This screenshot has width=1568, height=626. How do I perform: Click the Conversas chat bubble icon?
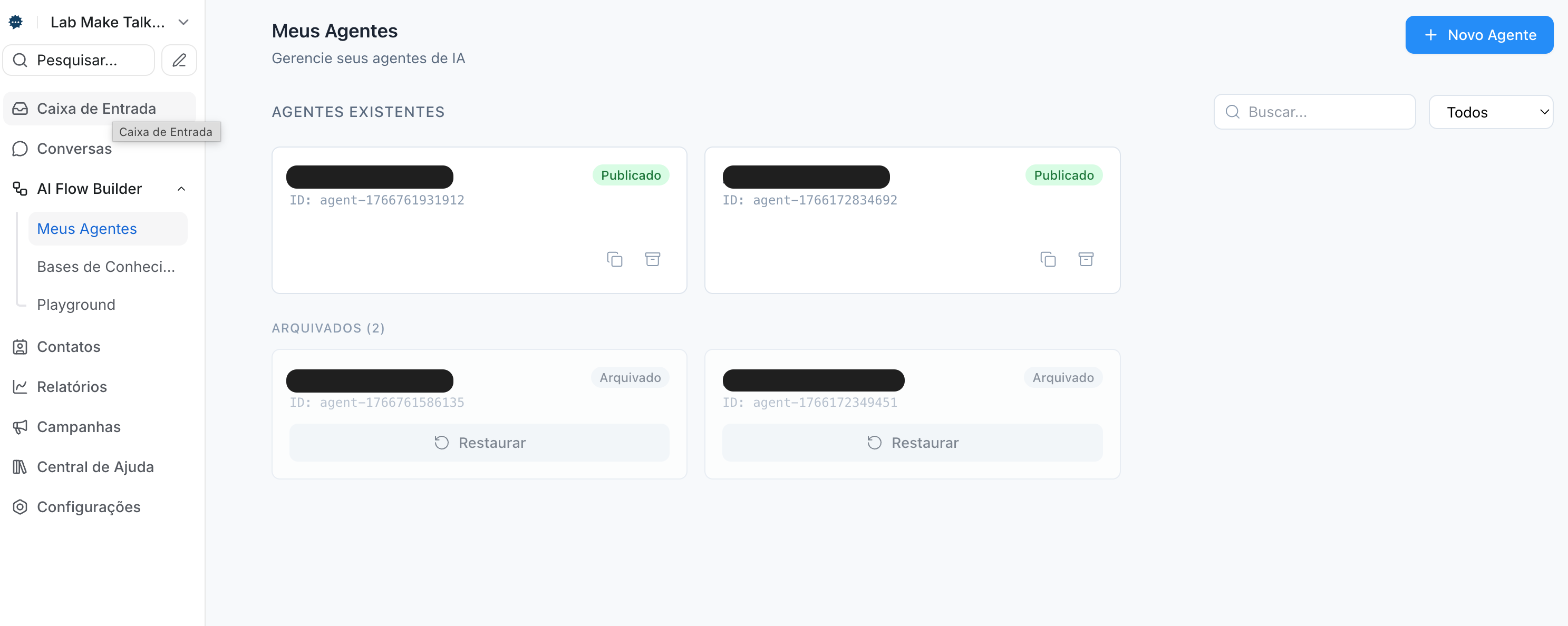20,149
